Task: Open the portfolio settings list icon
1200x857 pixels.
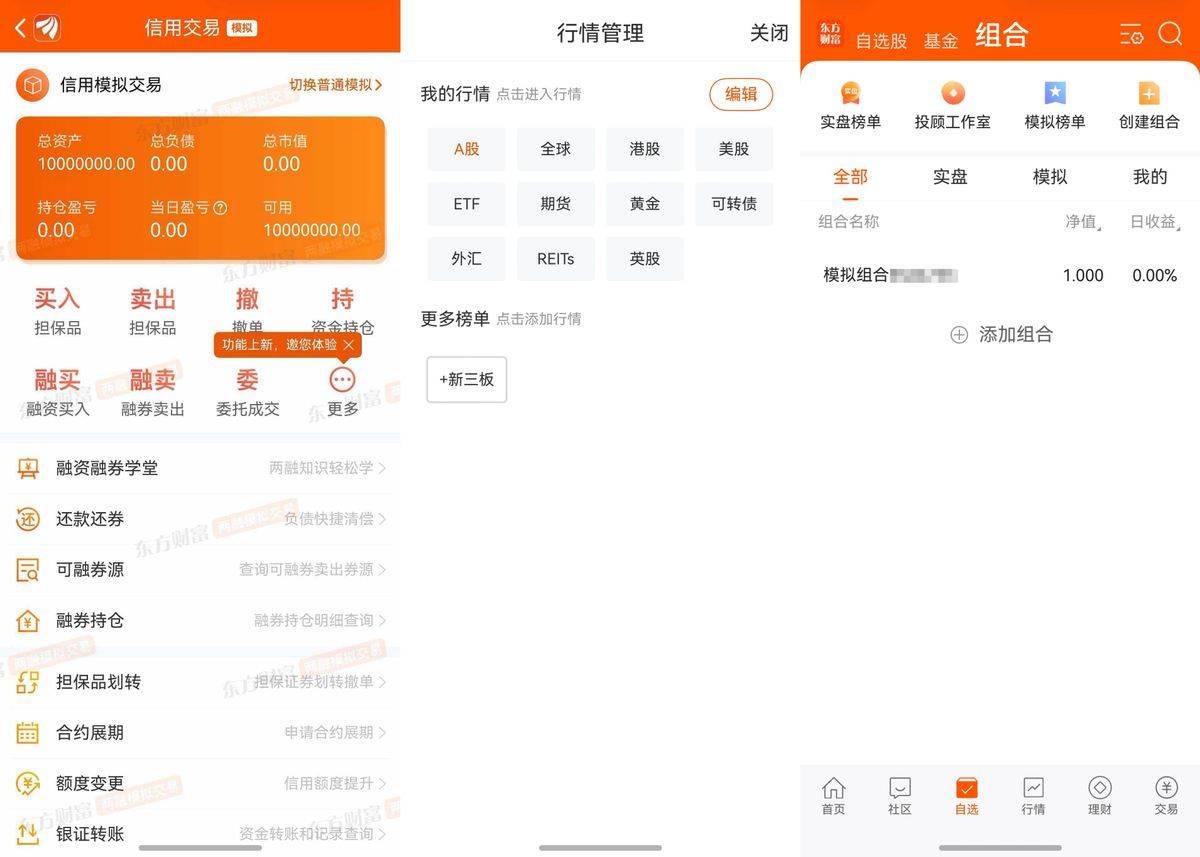Action: click(x=1131, y=35)
